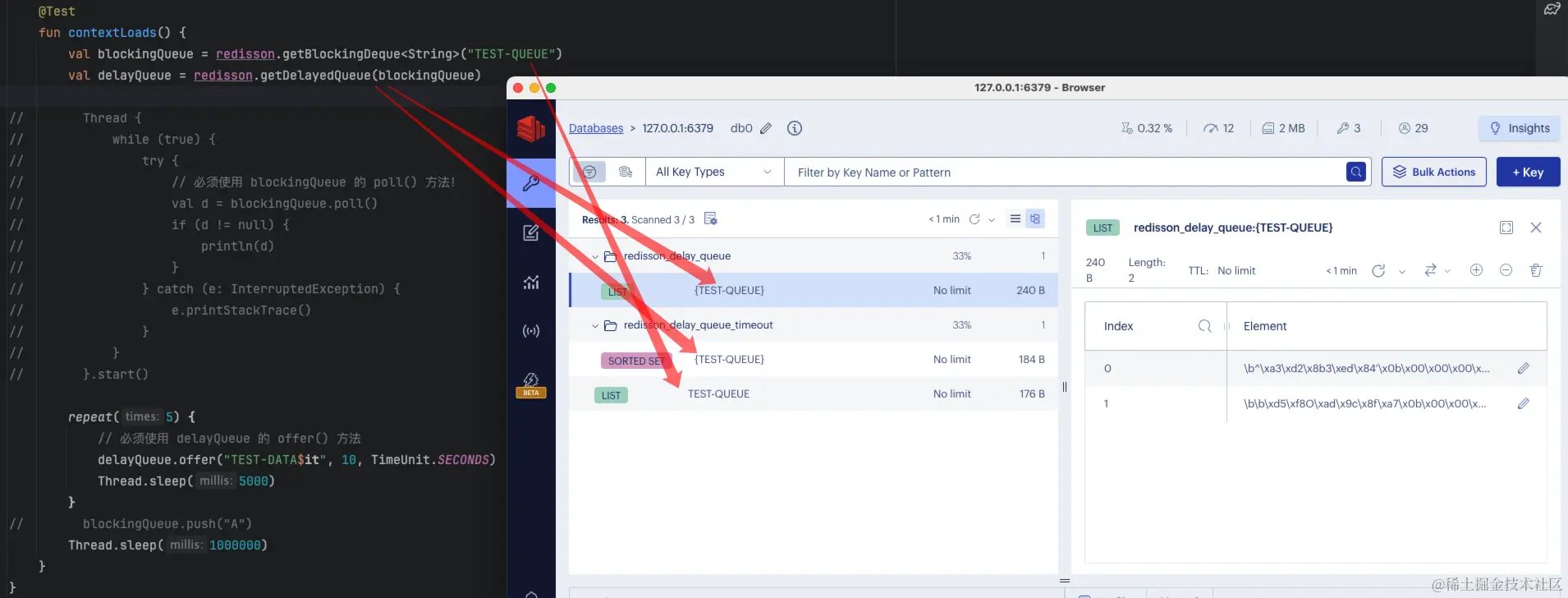Viewport: 1568px width, 598px height.
Task: Click the Index column header
Action: point(1118,326)
